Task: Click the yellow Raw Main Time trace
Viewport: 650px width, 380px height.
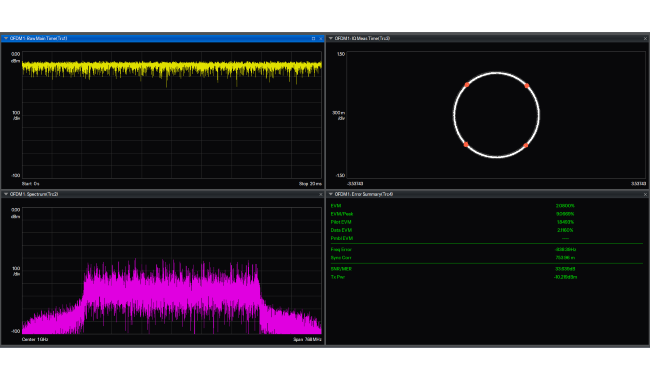Action: tap(172, 68)
